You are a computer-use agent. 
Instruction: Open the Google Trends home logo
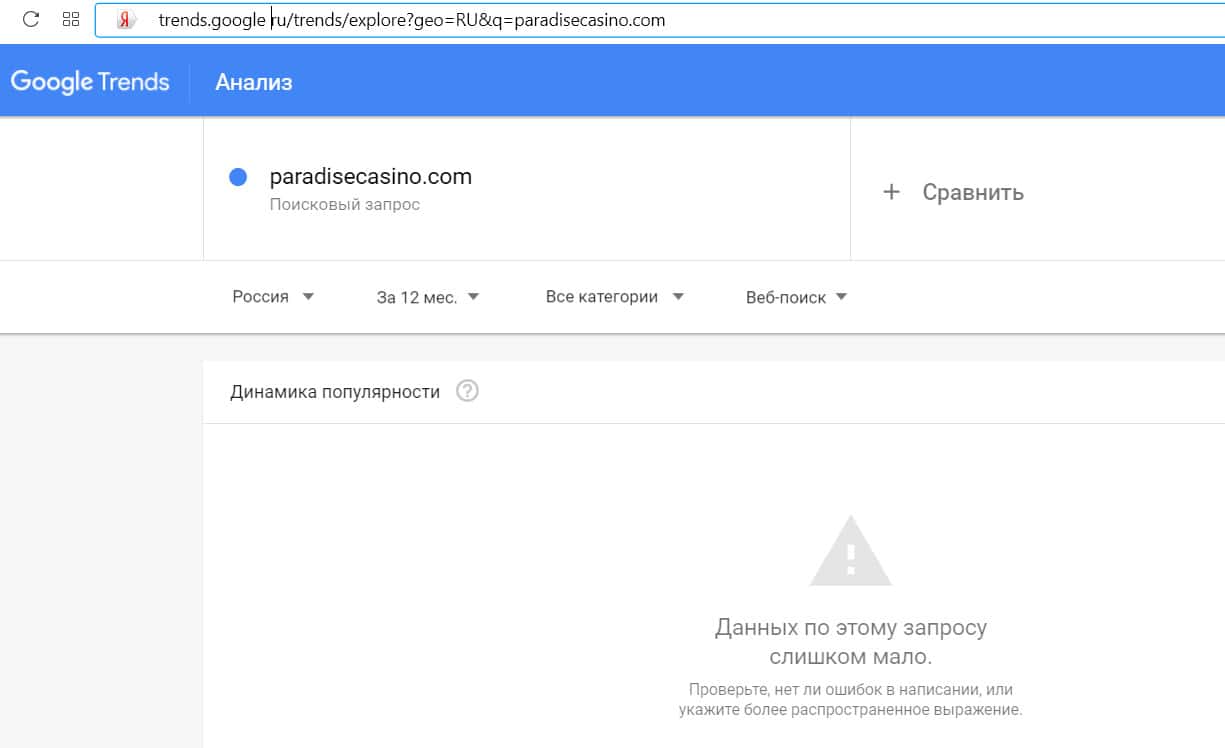pyautogui.click(x=90, y=82)
